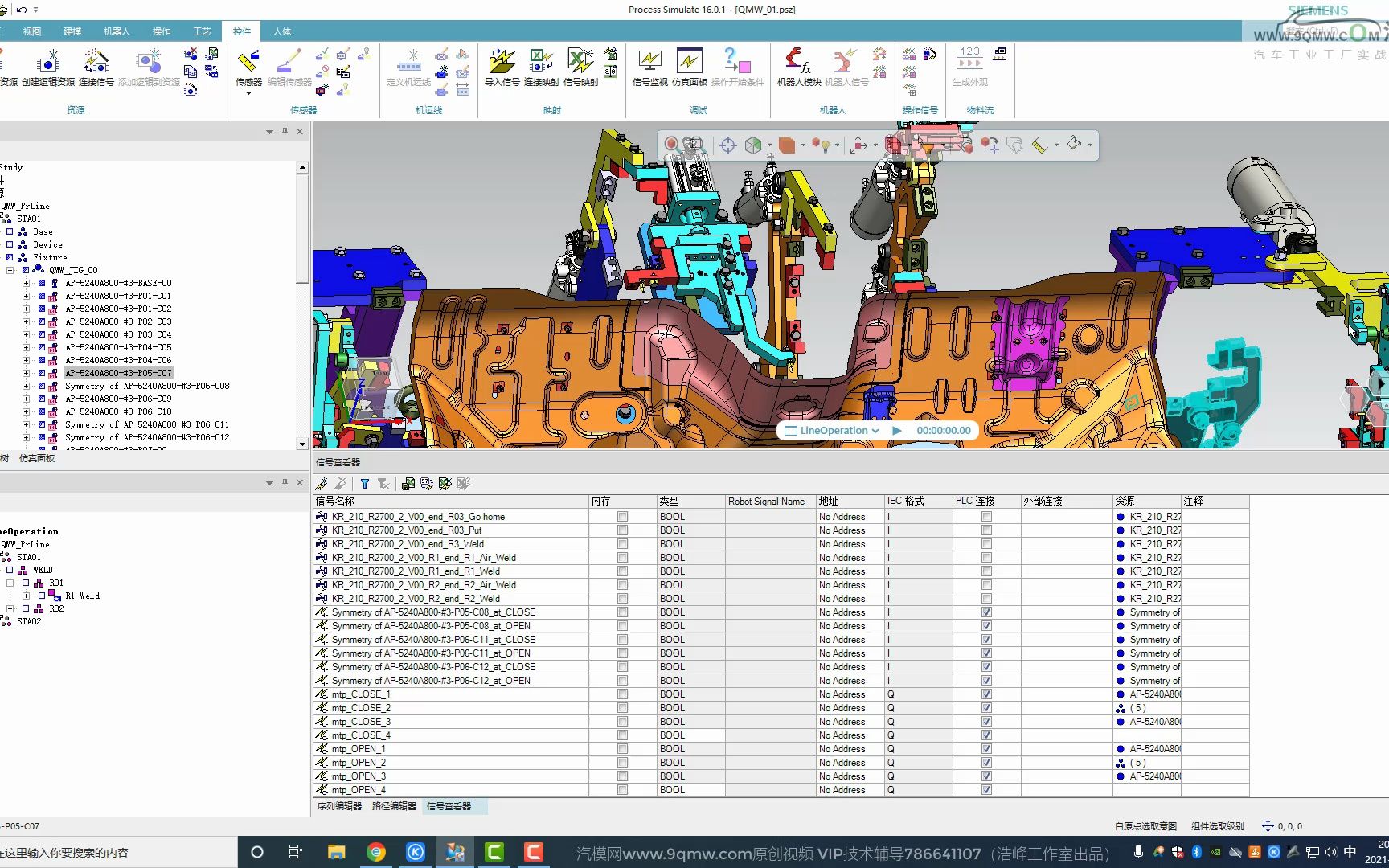Click the 连接映射 icon
The height and width of the screenshot is (868, 1389).
(x=541, y=62)
